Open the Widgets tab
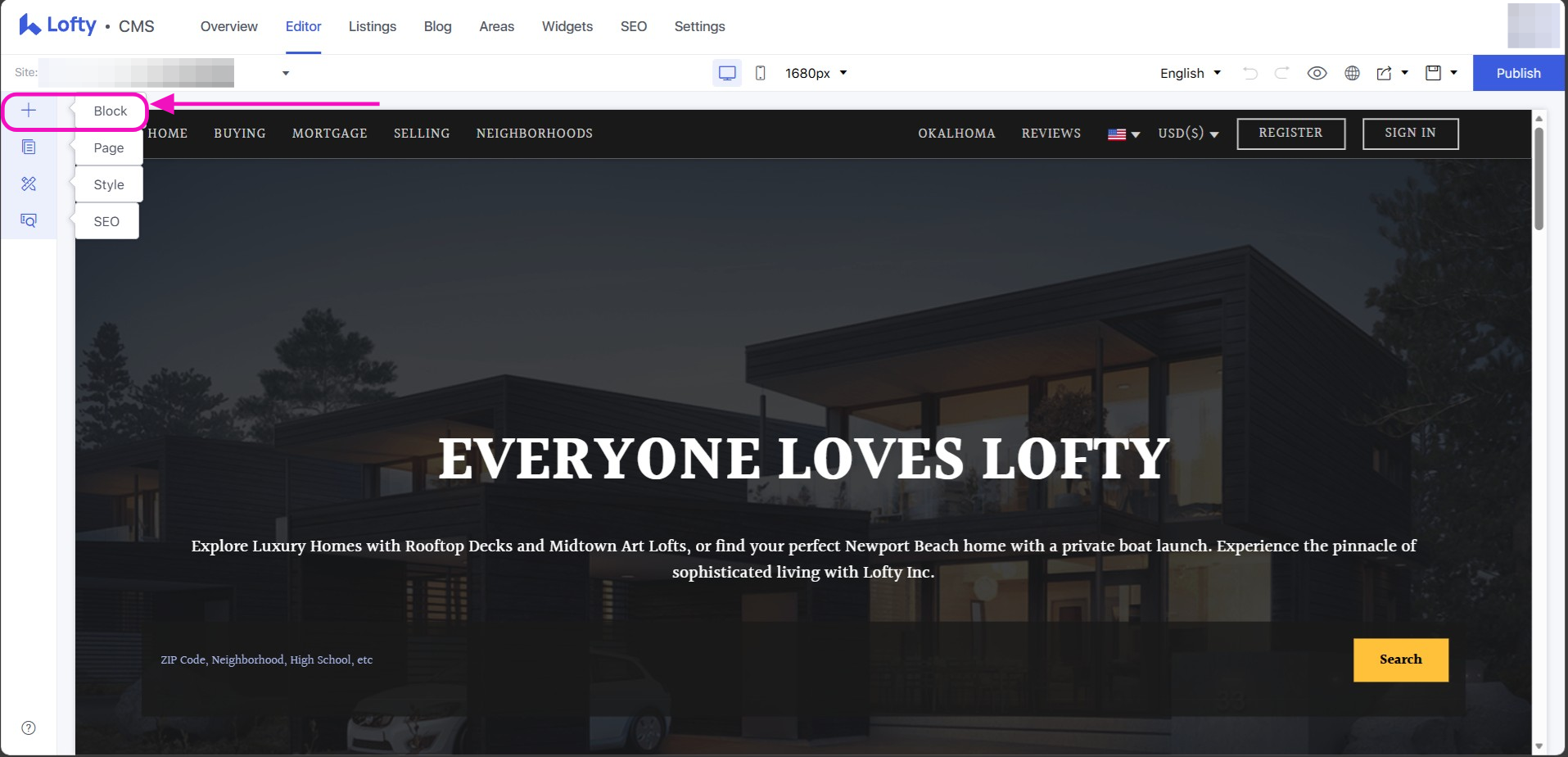This screenshot has width=1568, height=757. 567,26
